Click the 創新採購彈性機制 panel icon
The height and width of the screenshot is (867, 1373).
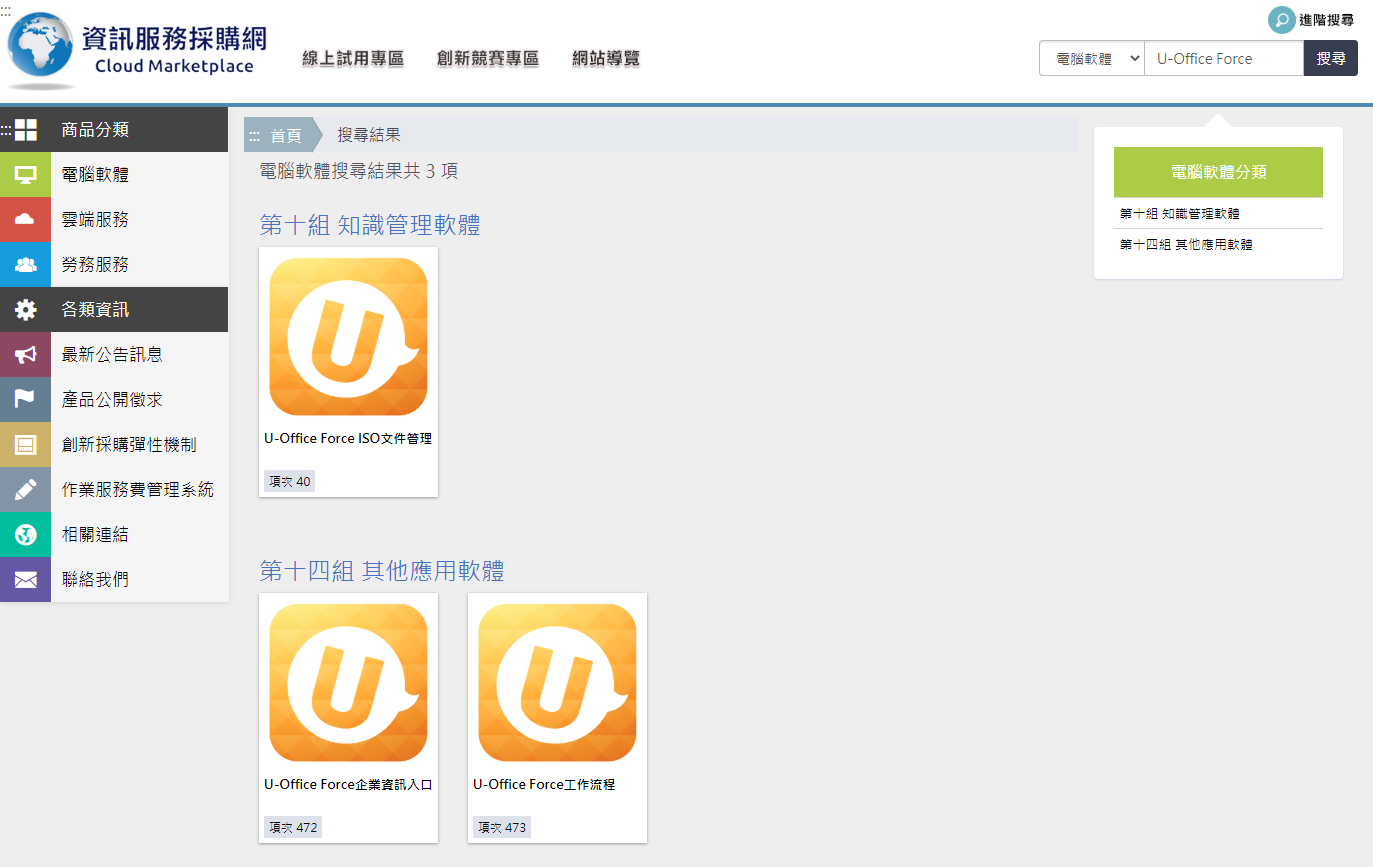pyautogui.click(x=26, y=445)
